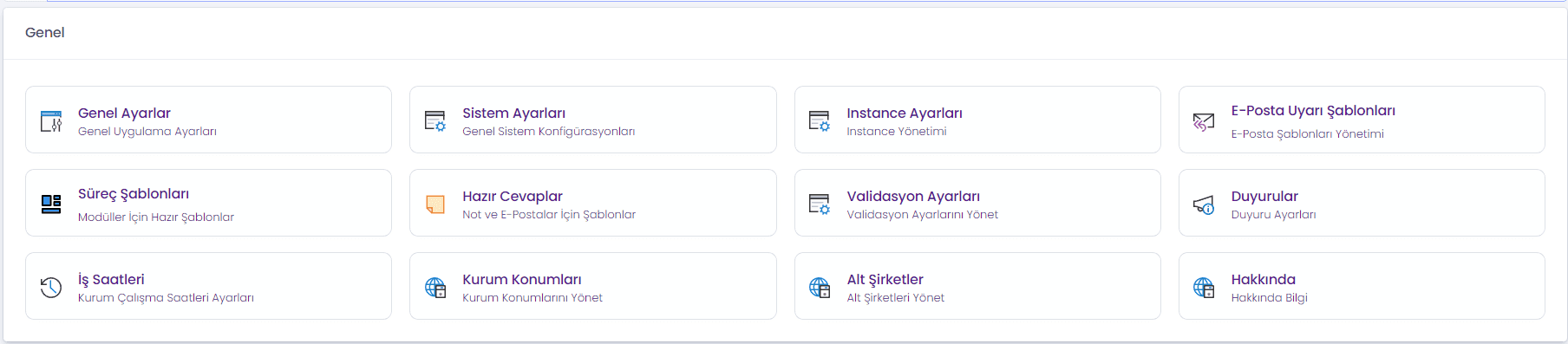Click the Hakkında globe icon
This screenshot has height=344, width=1568.
pos(1204,288)
